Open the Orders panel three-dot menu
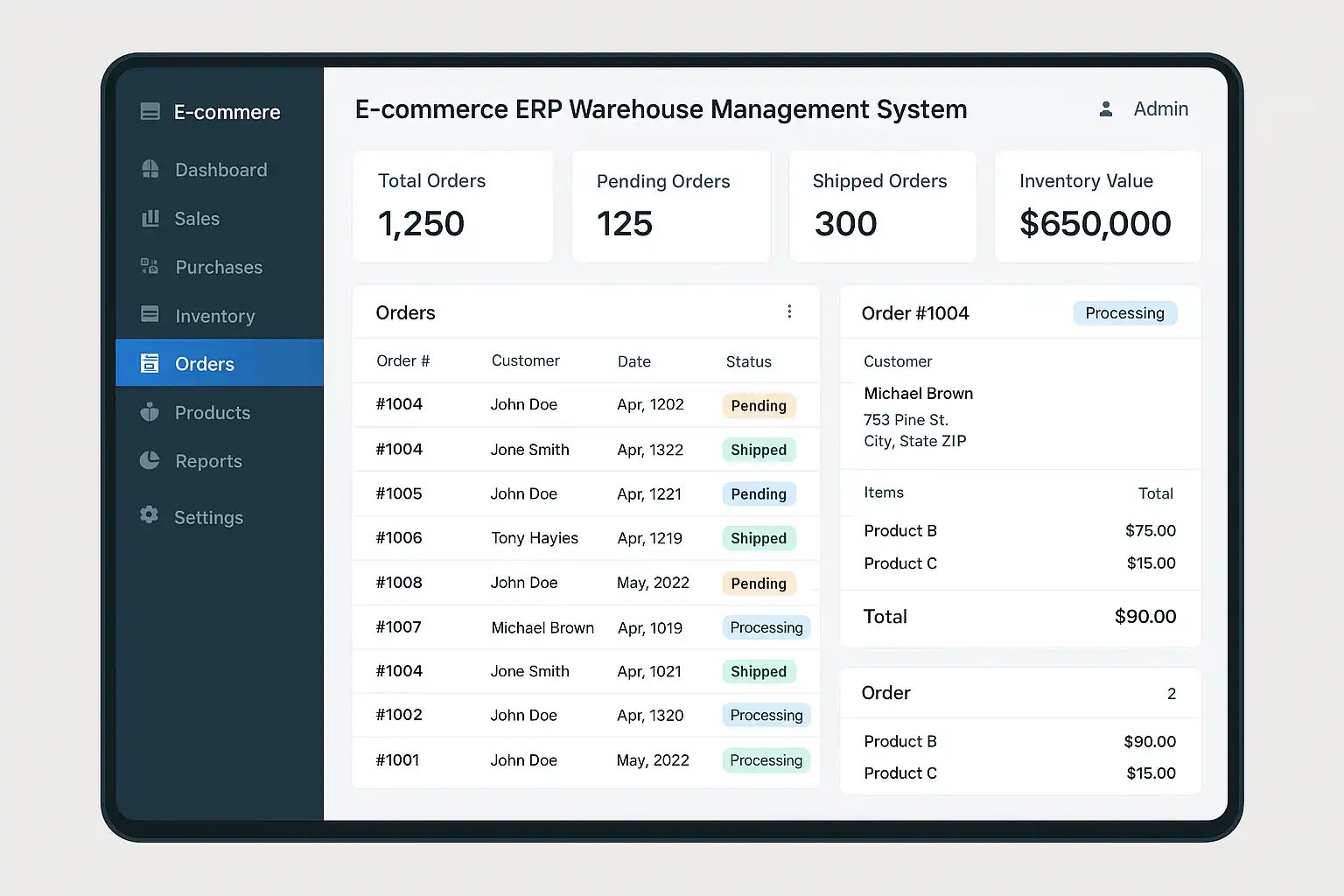 (x=789, y=311)
